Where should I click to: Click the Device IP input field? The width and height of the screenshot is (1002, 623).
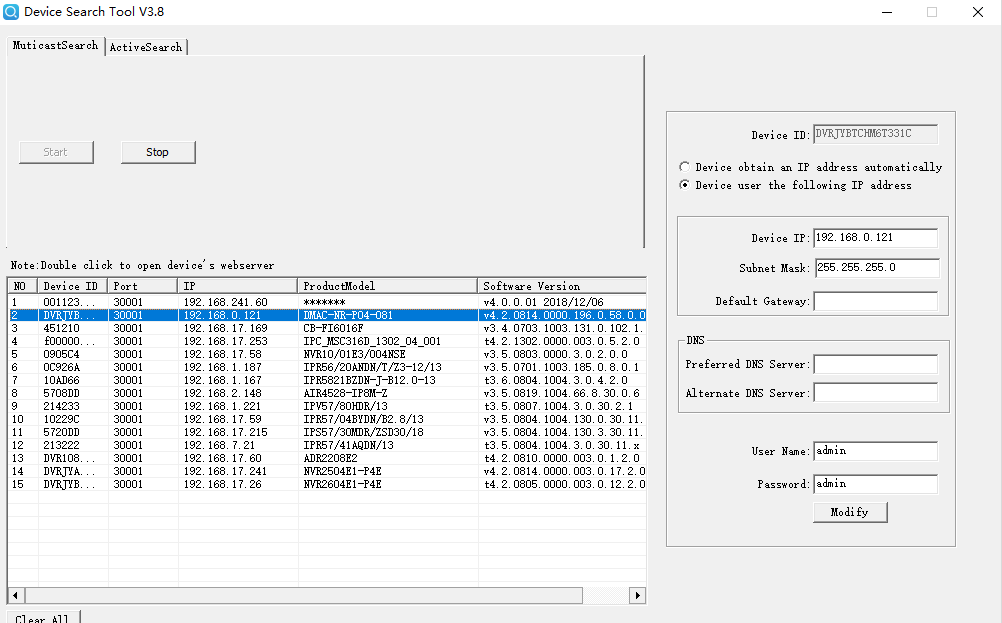[875, 238]
